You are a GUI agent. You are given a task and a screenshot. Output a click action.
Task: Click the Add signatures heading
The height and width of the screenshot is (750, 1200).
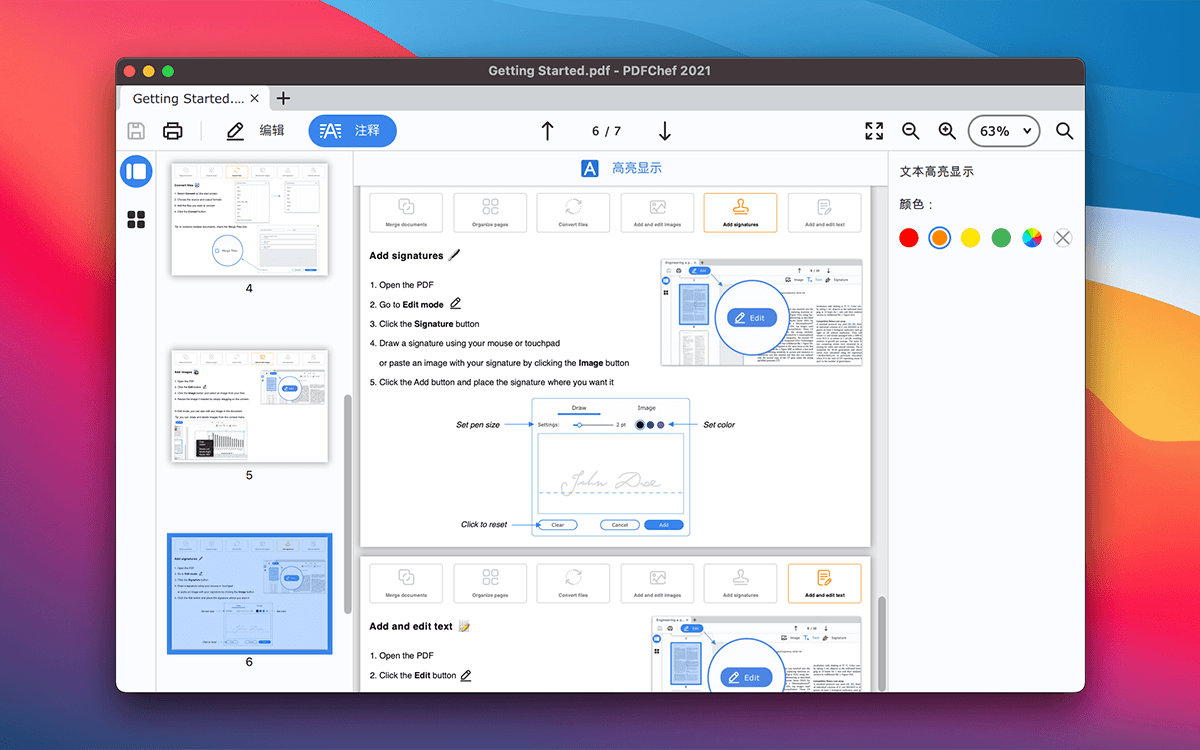tap(406, 256)
